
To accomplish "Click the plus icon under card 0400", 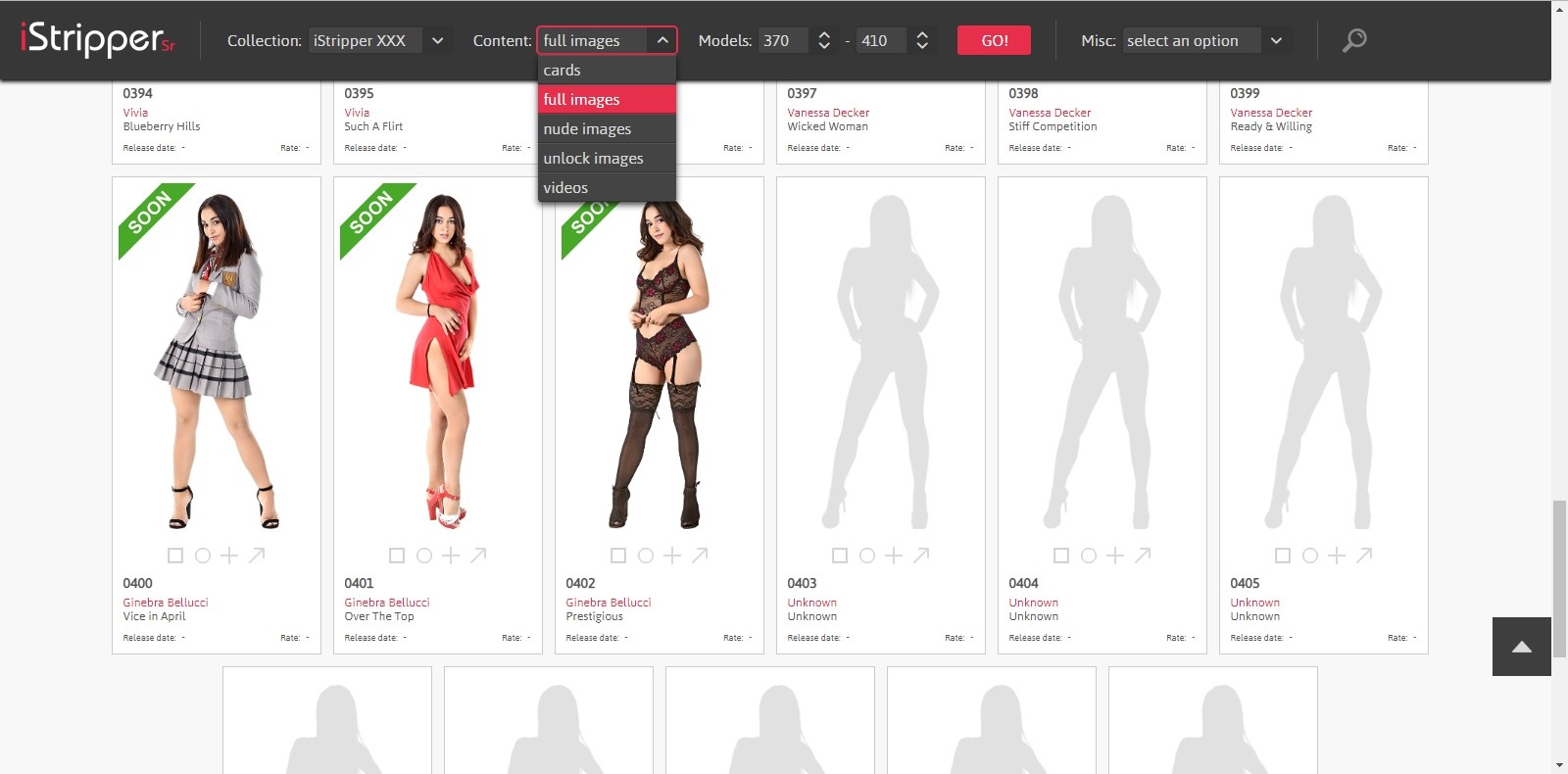I will 229,556.
